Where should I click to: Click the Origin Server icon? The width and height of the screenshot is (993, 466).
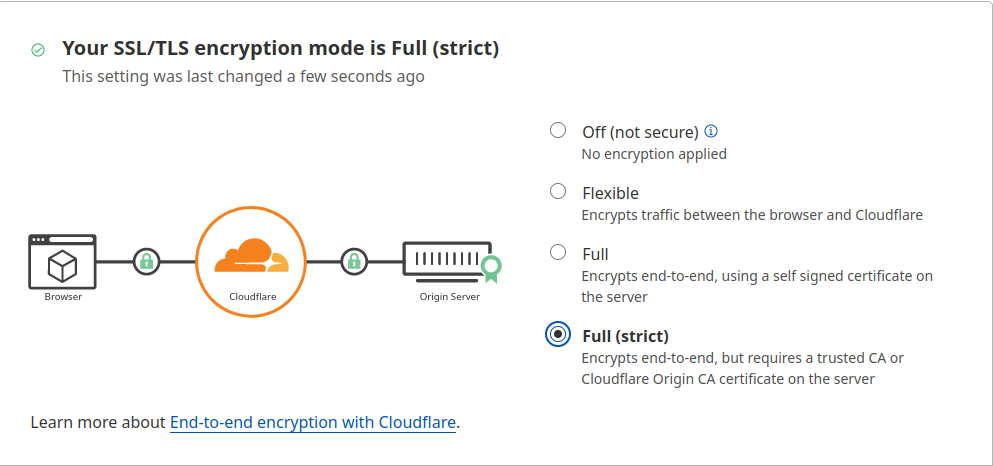(446, 260)
